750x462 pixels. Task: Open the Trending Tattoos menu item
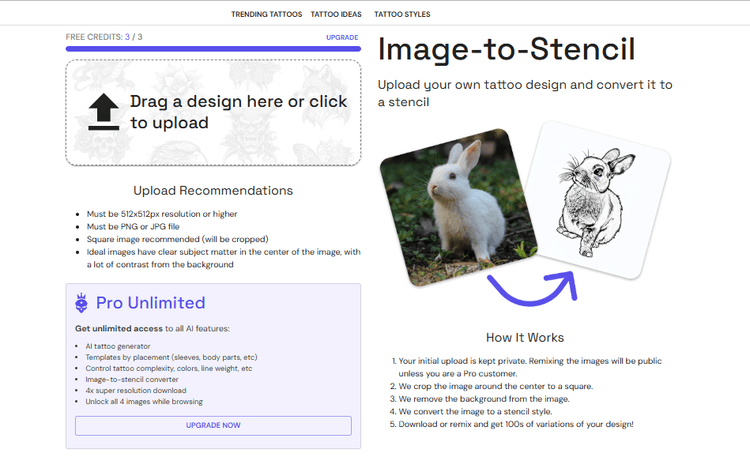click(267, 15)
